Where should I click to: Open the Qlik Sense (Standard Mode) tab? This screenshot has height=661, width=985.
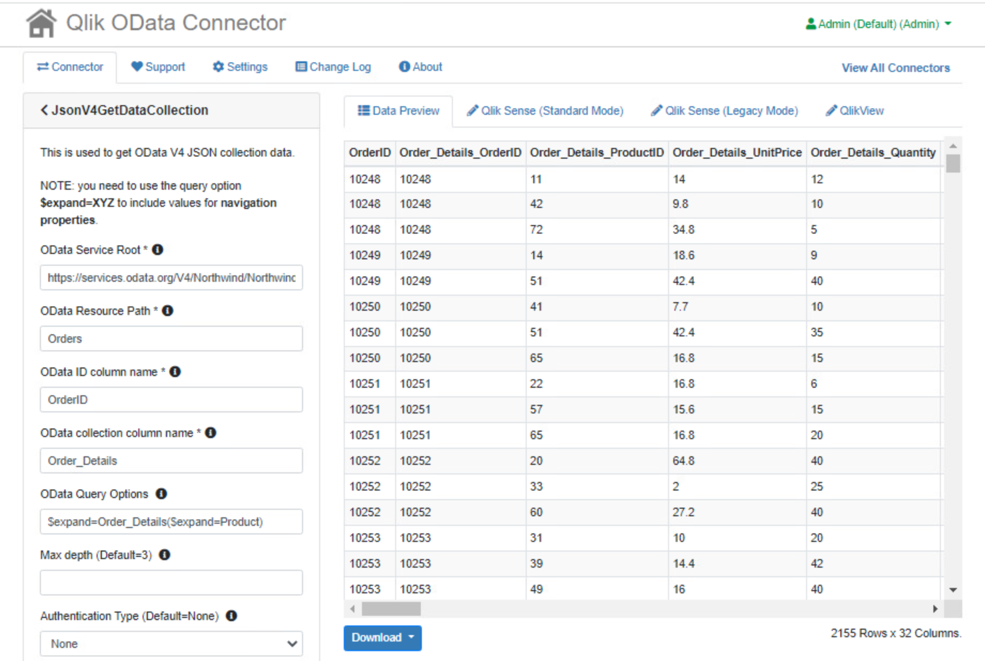545,111
